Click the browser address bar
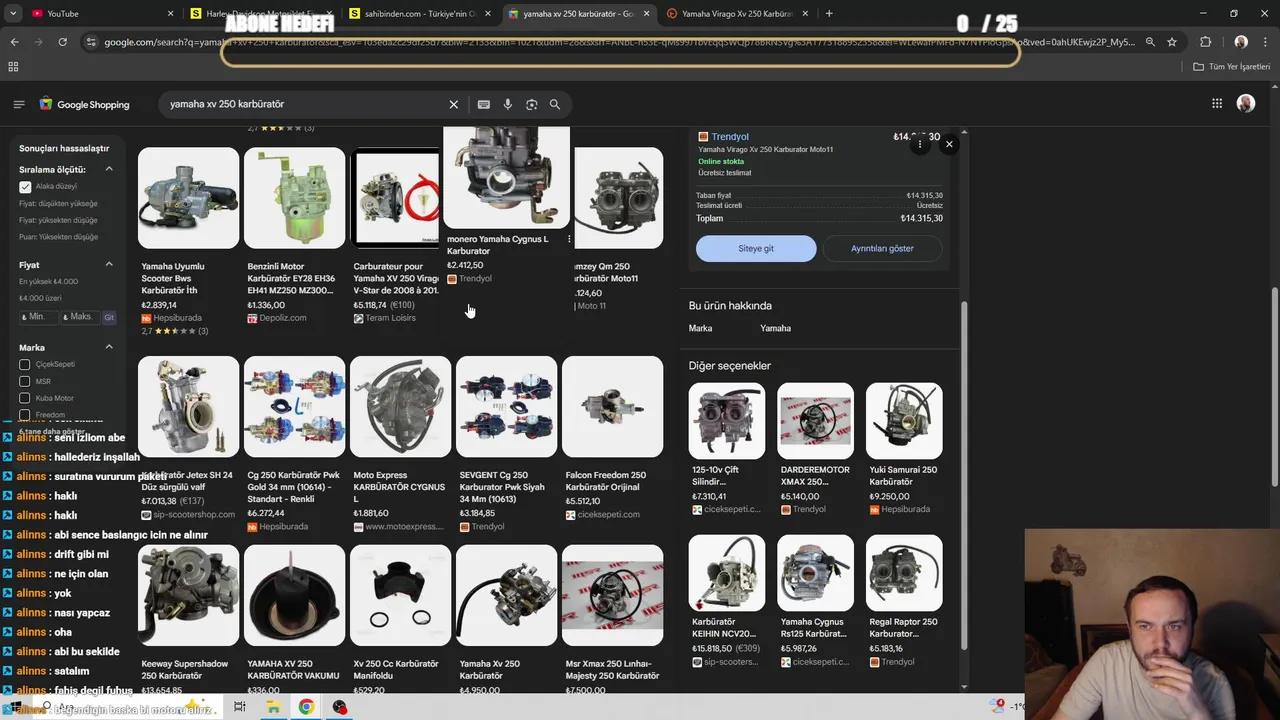The width and height of the screenshot is (1280, 720). [x=620, y=42]
